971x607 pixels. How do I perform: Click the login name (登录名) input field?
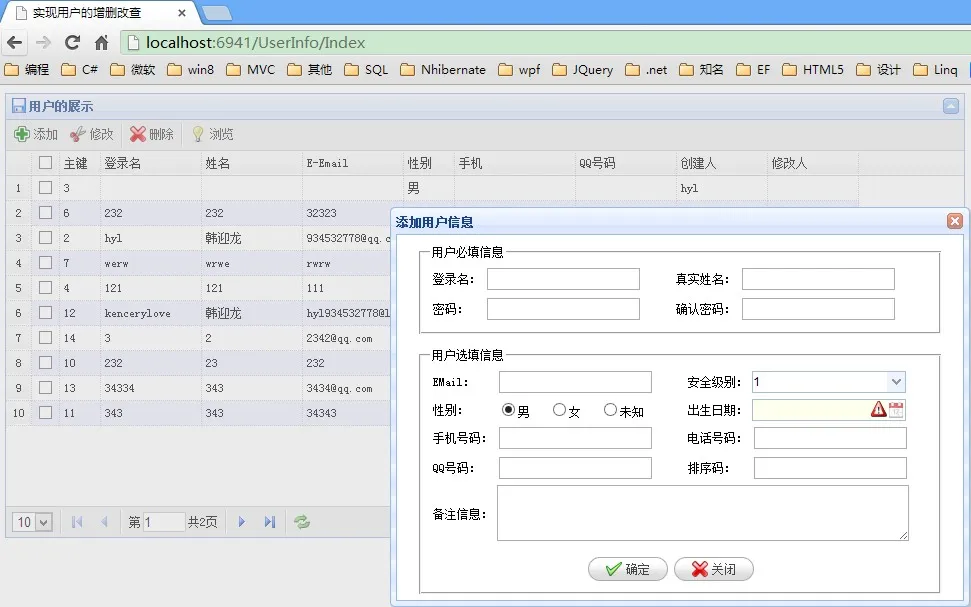click(x=563, y=279)
